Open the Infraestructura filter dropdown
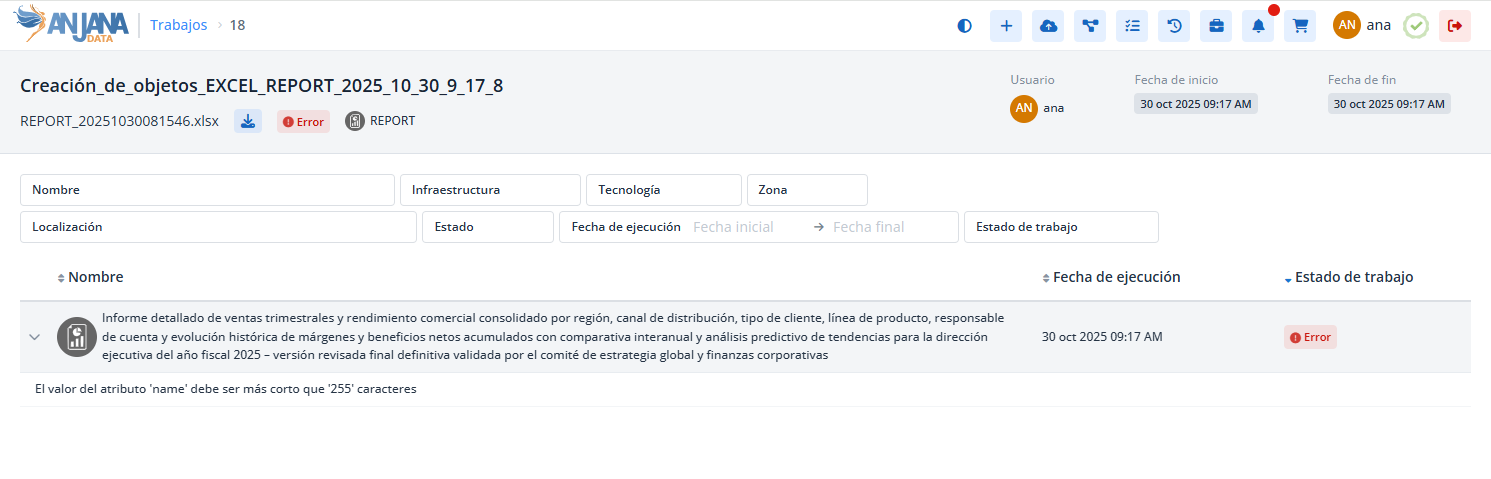The width and height of the screenshot is (1491, 479). click(x=489, y=190)
